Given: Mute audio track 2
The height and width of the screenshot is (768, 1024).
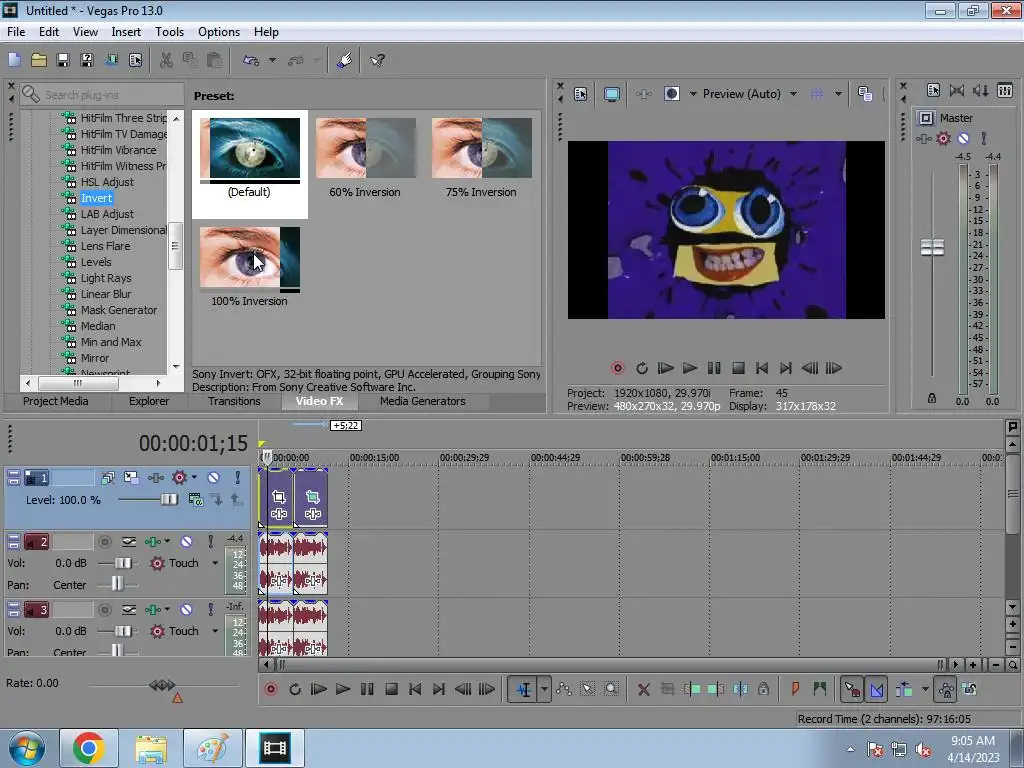Looking at the screenshot, I should coord(186,541).
